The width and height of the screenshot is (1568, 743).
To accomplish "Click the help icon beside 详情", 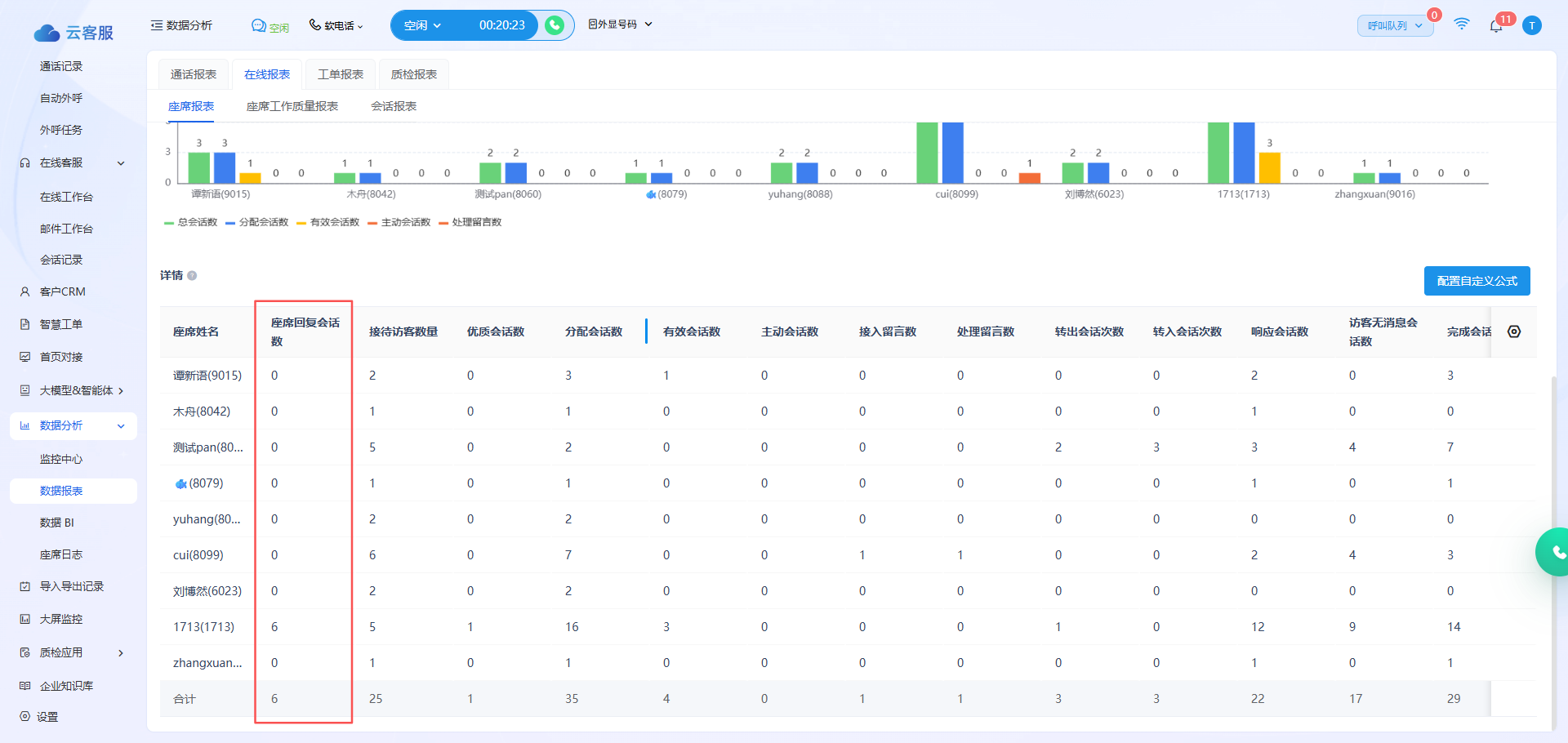I will click(192, 276).
